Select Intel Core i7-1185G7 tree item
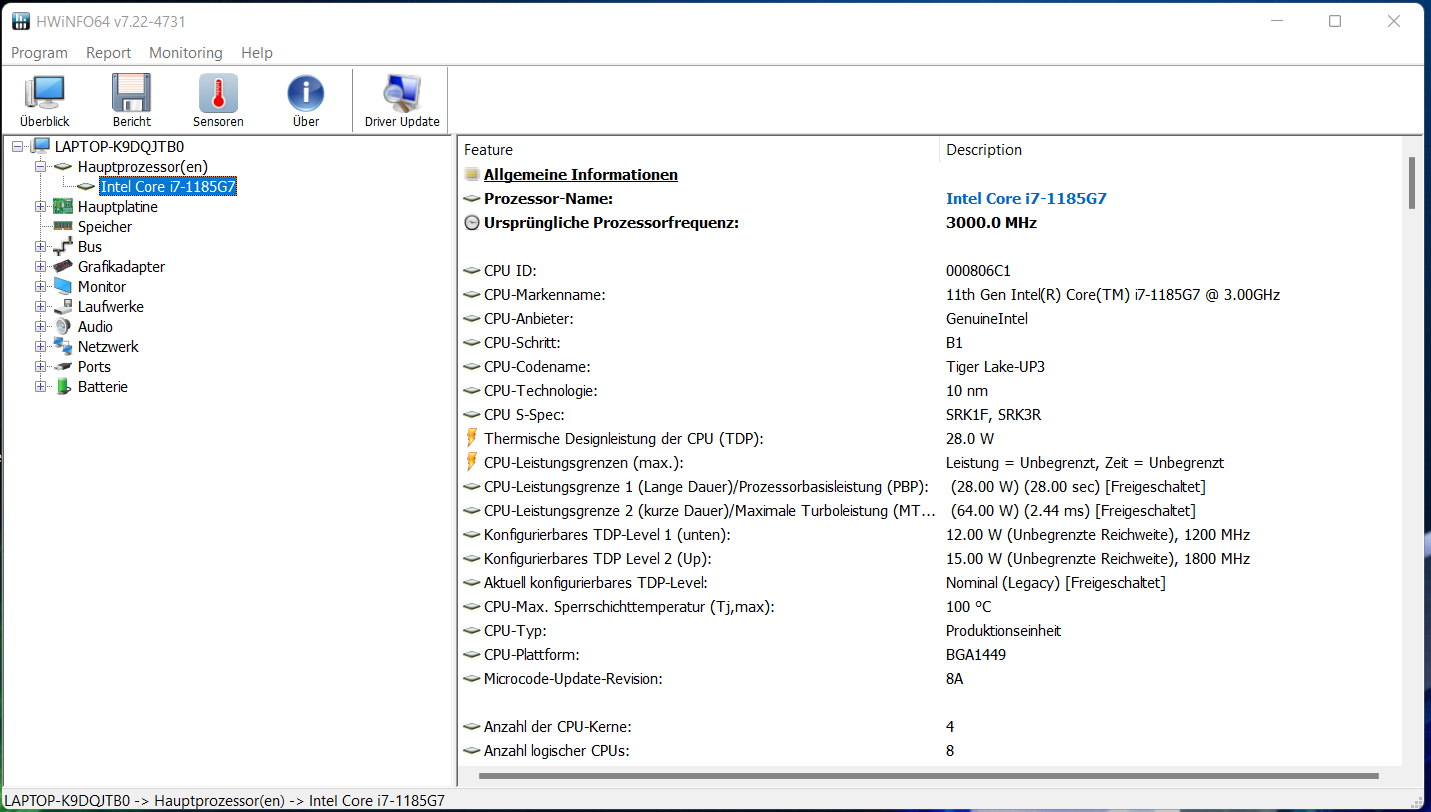The image size is (1431, 812). click(x=168, y=187)
